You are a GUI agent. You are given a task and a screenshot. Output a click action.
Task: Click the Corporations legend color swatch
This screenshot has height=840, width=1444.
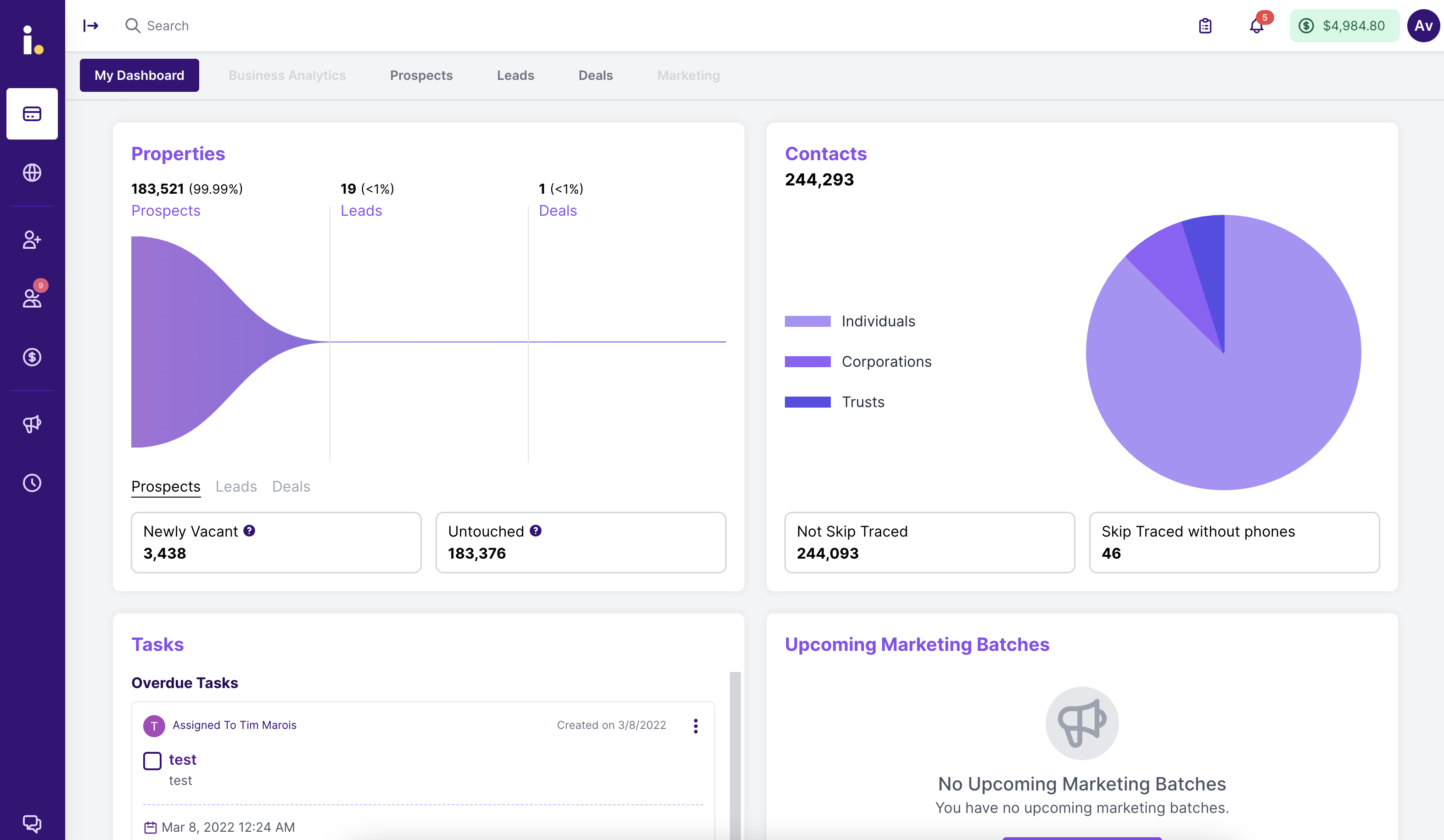[807, 362]
